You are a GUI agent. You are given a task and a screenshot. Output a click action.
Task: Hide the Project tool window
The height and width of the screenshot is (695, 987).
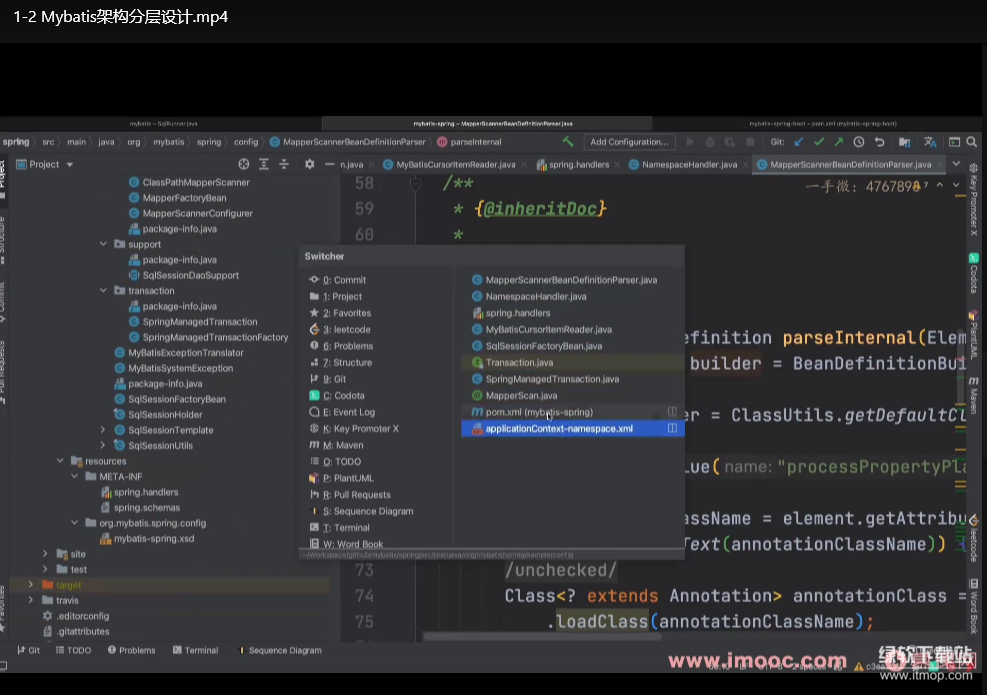click(x=329, y=164)
